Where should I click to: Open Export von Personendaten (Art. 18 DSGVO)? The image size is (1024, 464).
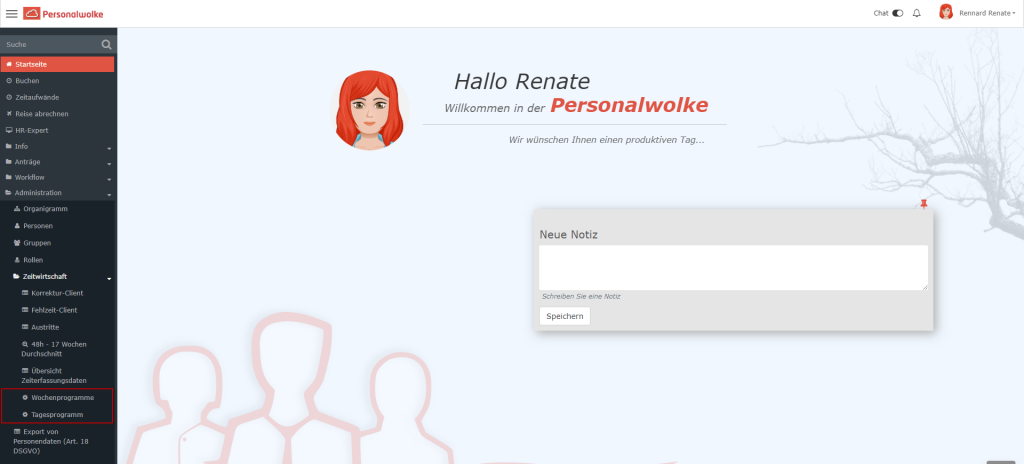(x=50, y=441)
